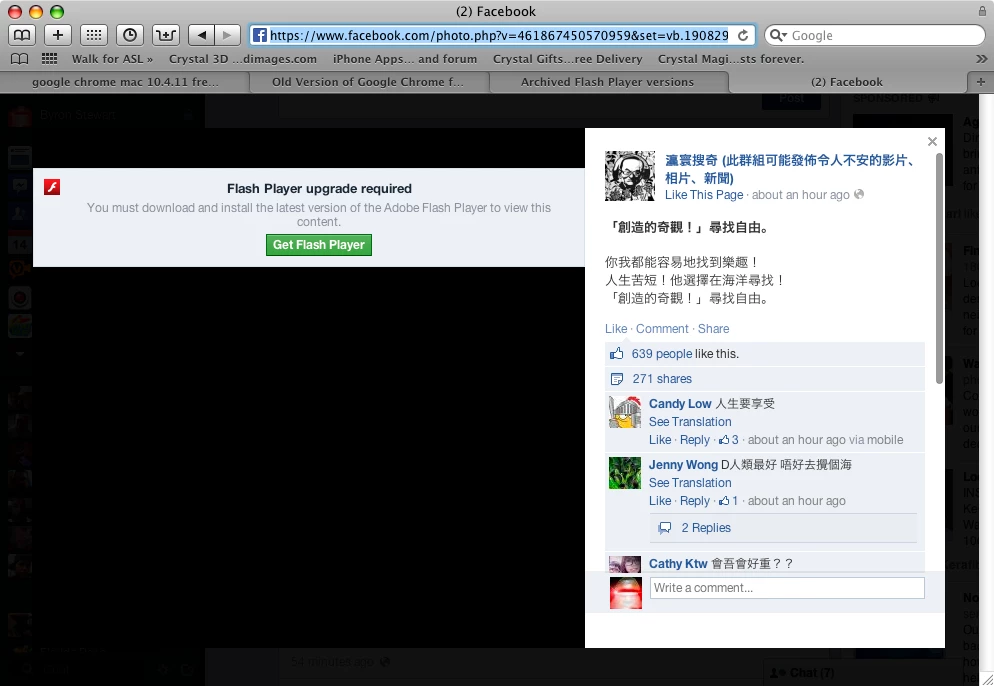Screen dimensions: 994x686
Task: Open the page profile picture
Action: click(629, 176)
